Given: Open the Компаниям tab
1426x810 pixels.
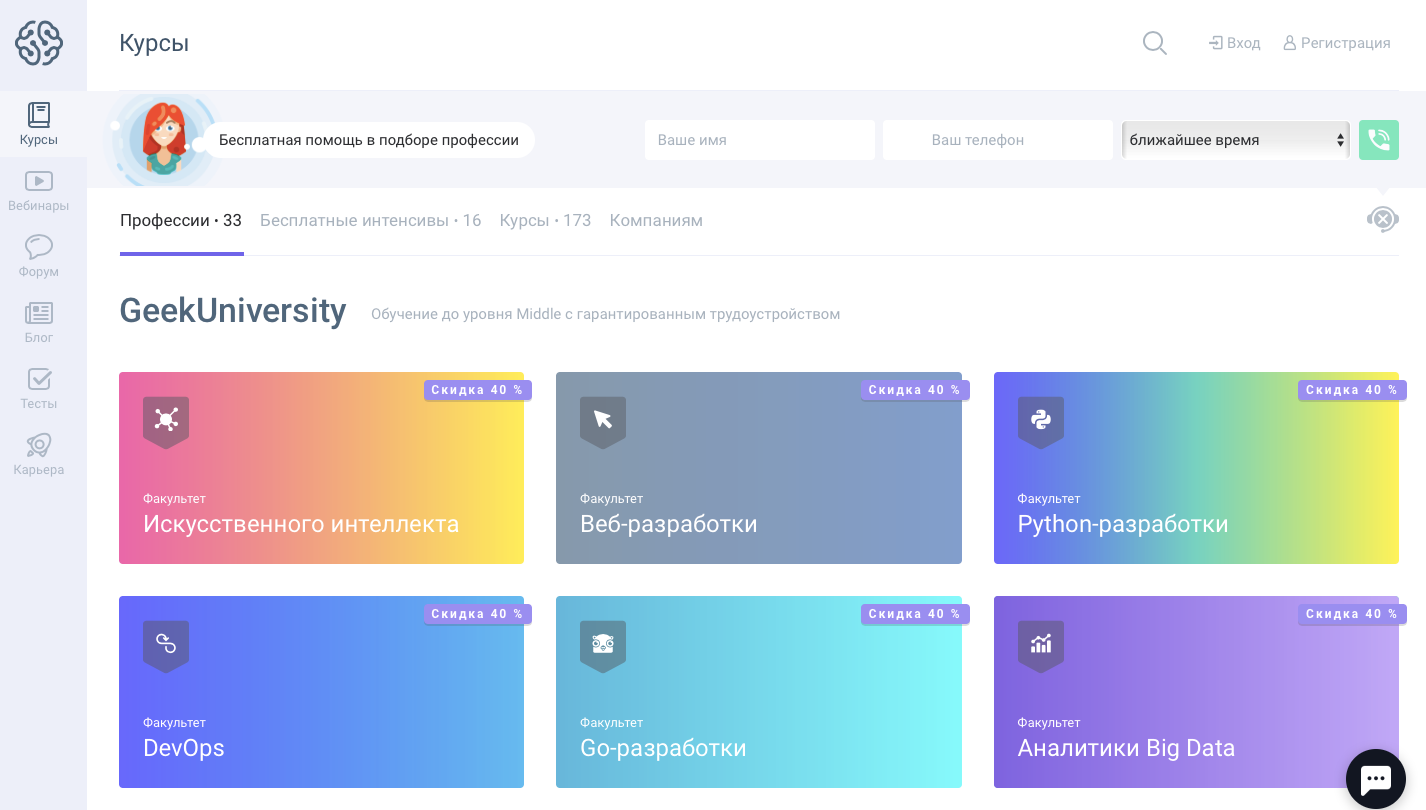Looking at the screenshot, I should pyautogui.click(x=656, y=220).
